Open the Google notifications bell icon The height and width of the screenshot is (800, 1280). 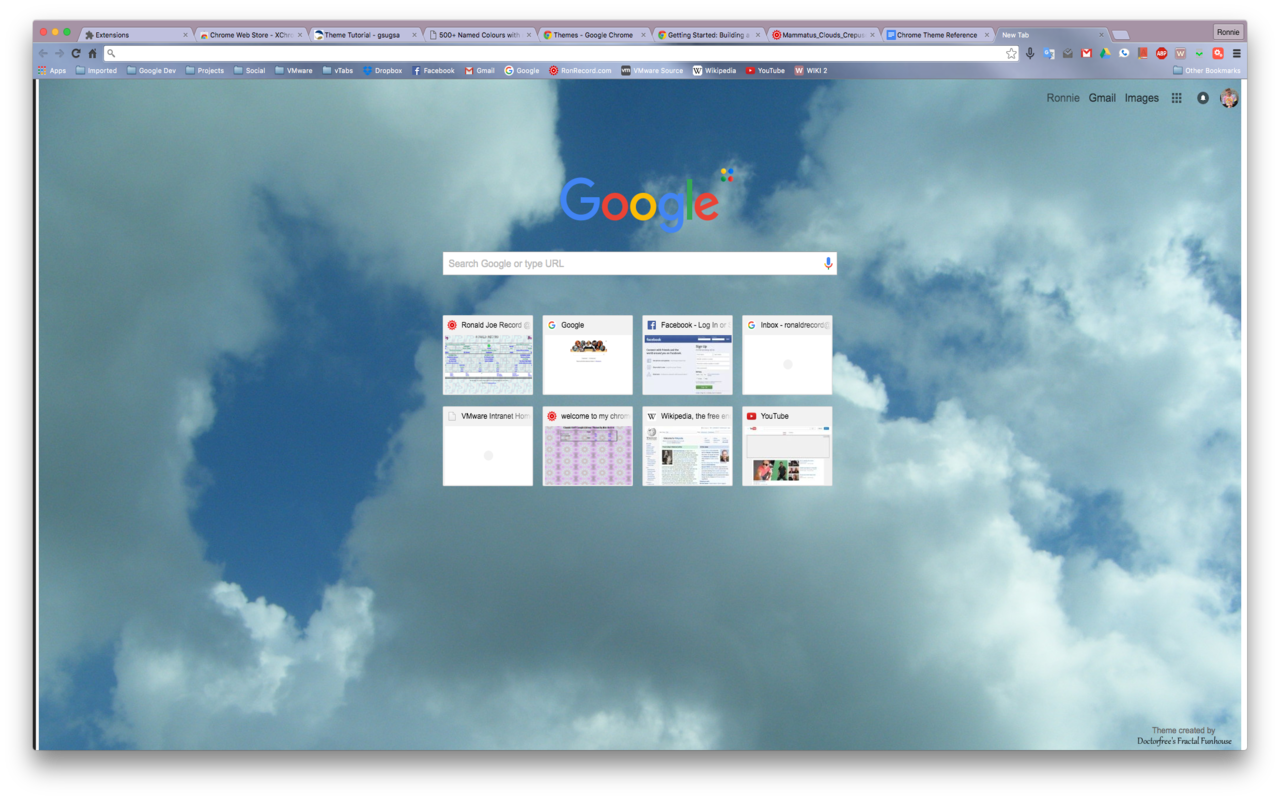1203,98
